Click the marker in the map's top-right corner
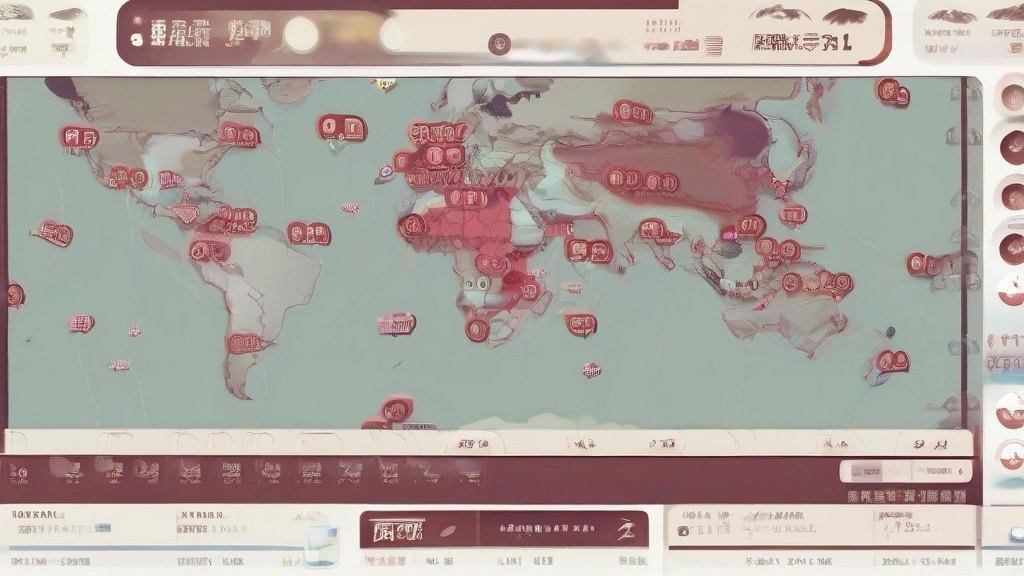Viewport: 1024px width, 576px height. click(892, 93)
